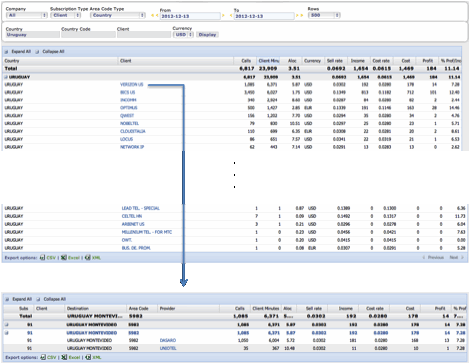Open the QWEST client link
Image resolution: width=470 pixels, height=364 pixels.
[127, 116]
